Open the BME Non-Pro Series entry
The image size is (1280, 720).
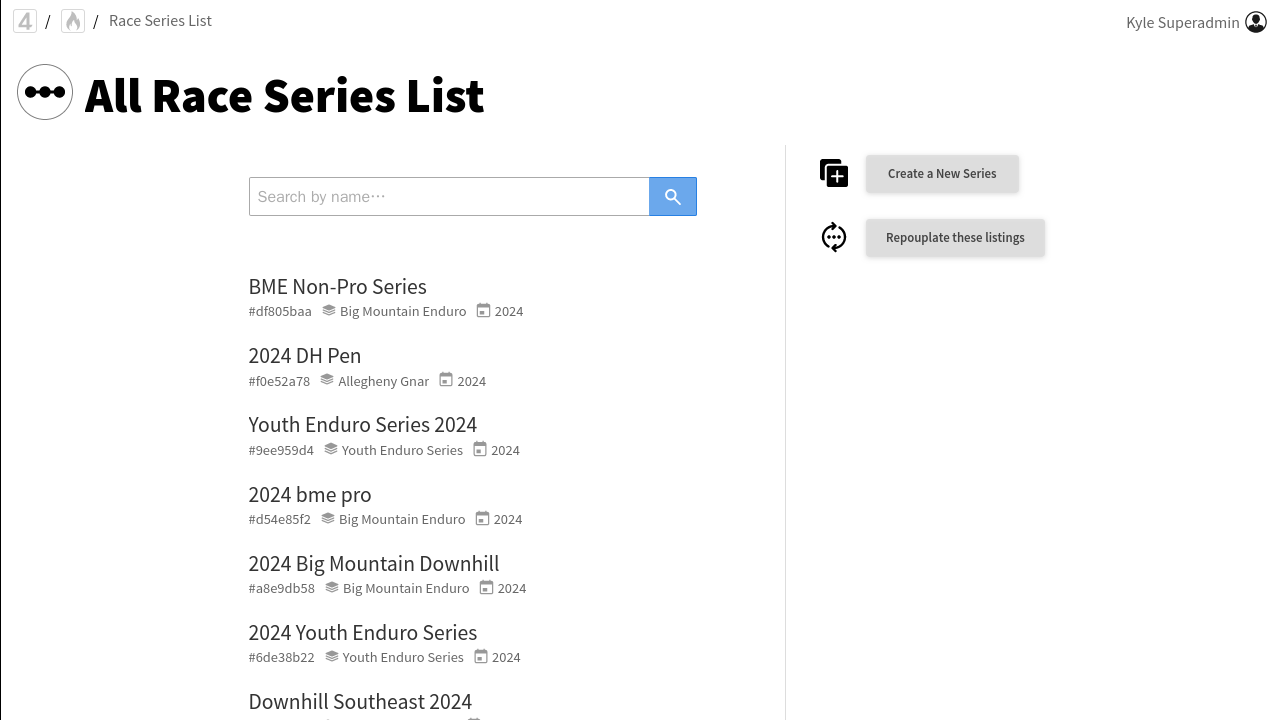click(337, 287)
